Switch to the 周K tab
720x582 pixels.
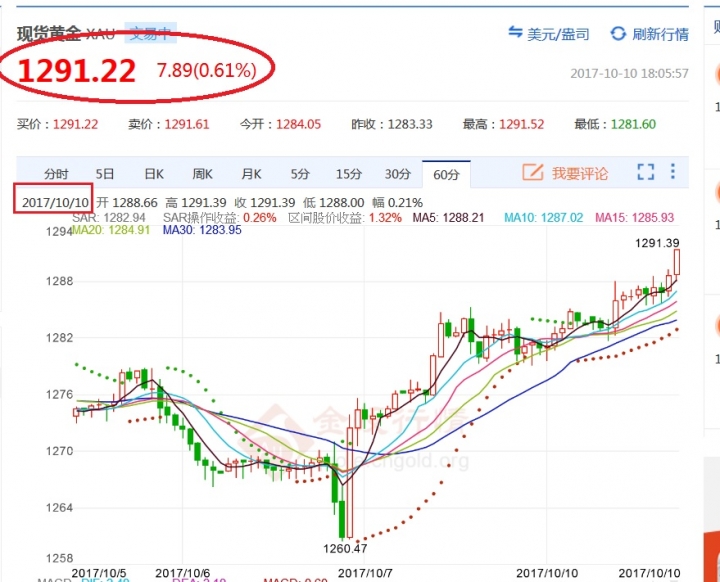202,174
